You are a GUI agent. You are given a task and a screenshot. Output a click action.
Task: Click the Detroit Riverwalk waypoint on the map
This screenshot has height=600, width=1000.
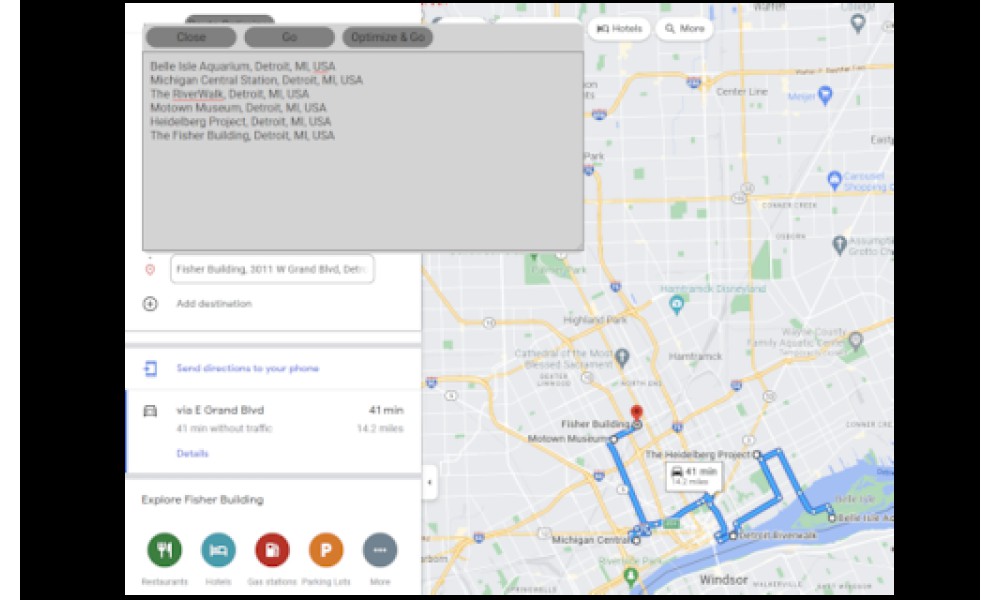point(733,536)
